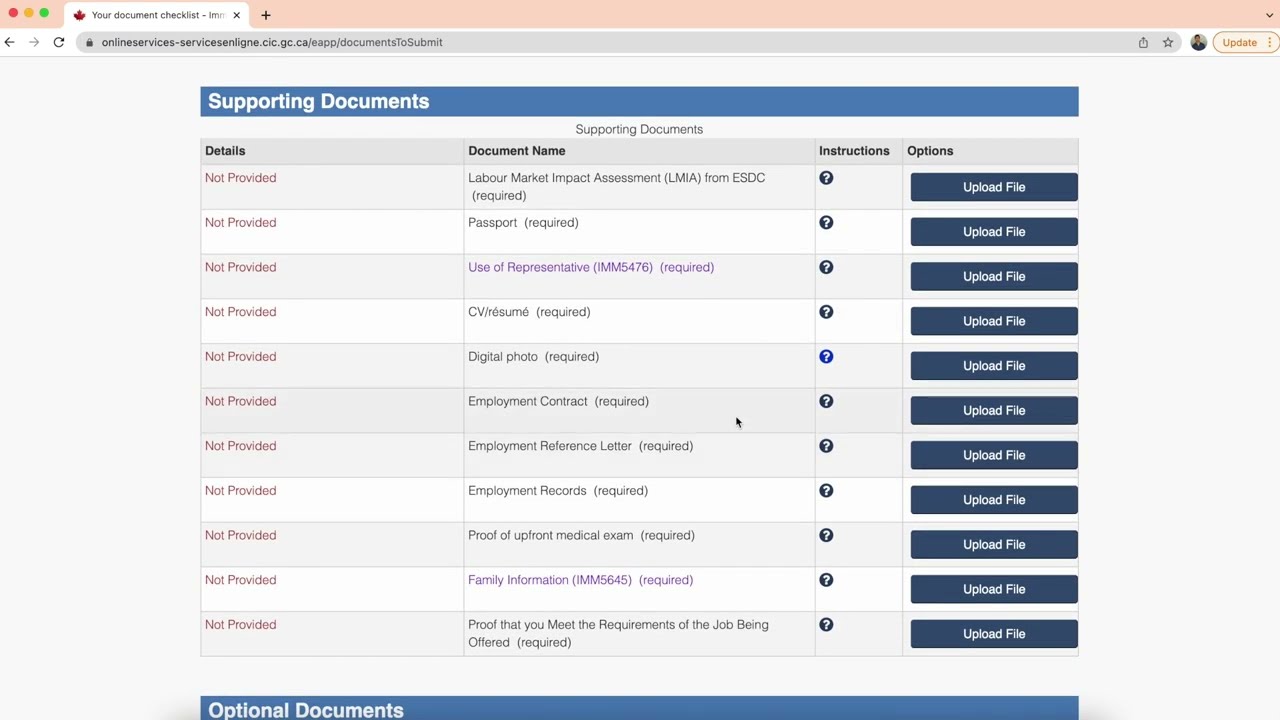Click the share icon in address bar
The image size is (1280, 720).
click(x=1143, y=42)
